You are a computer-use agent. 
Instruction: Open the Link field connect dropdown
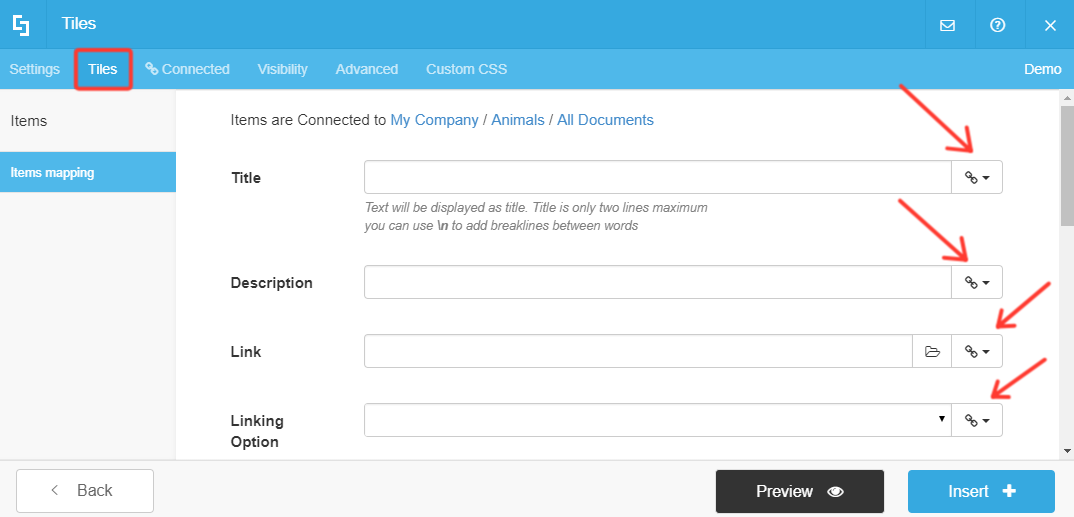(977, 351)
